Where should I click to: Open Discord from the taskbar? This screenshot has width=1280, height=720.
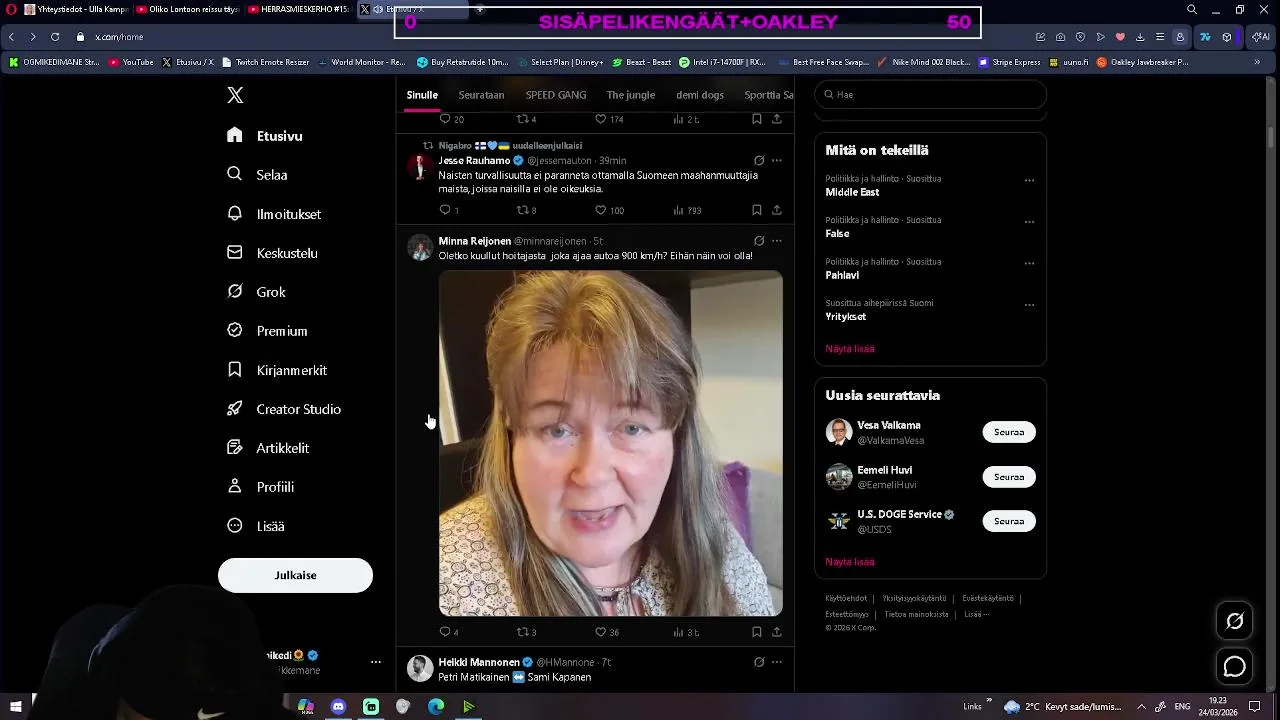(338, 706)
